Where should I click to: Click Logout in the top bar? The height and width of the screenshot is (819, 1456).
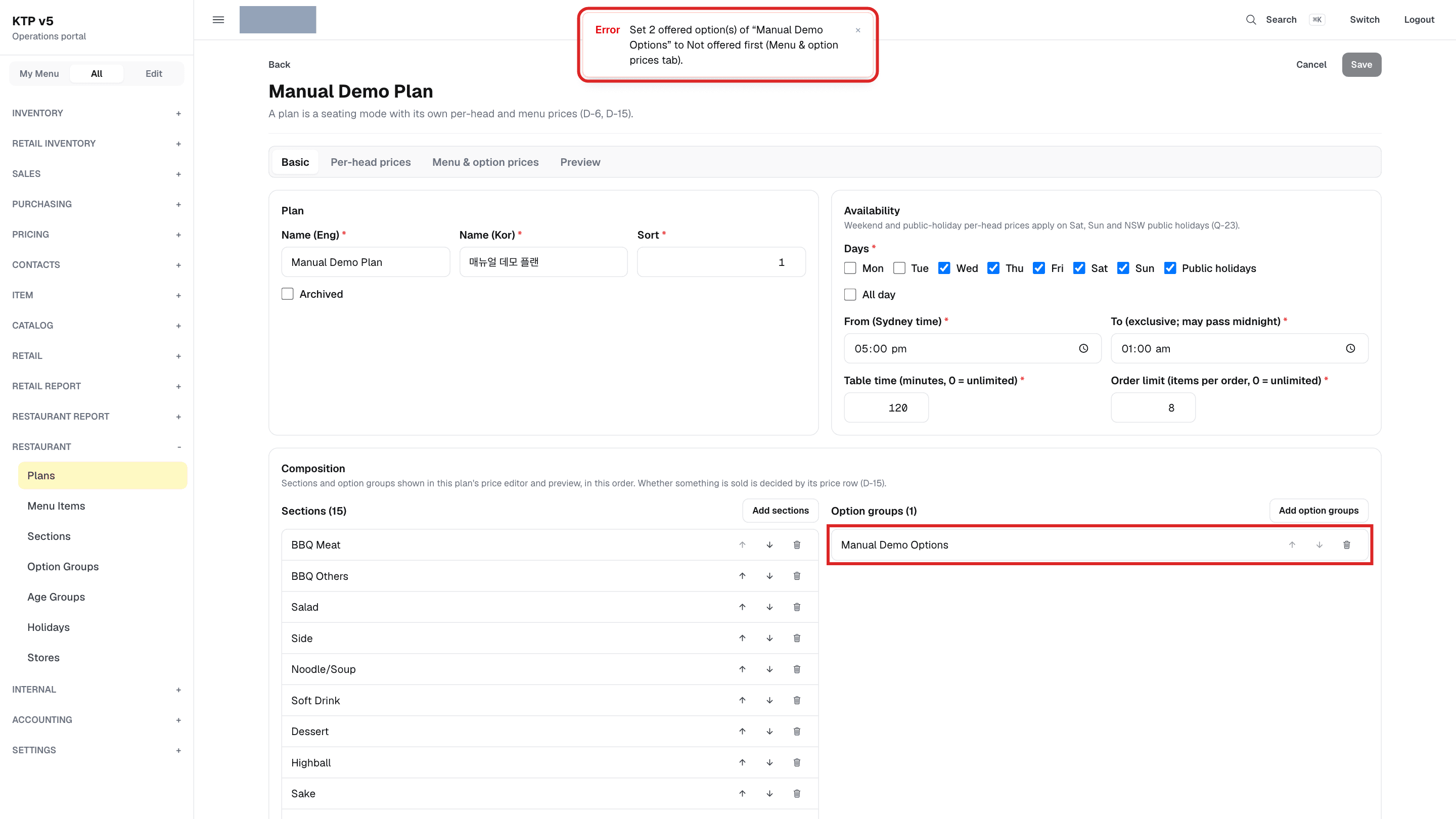tap(1419, 20)
